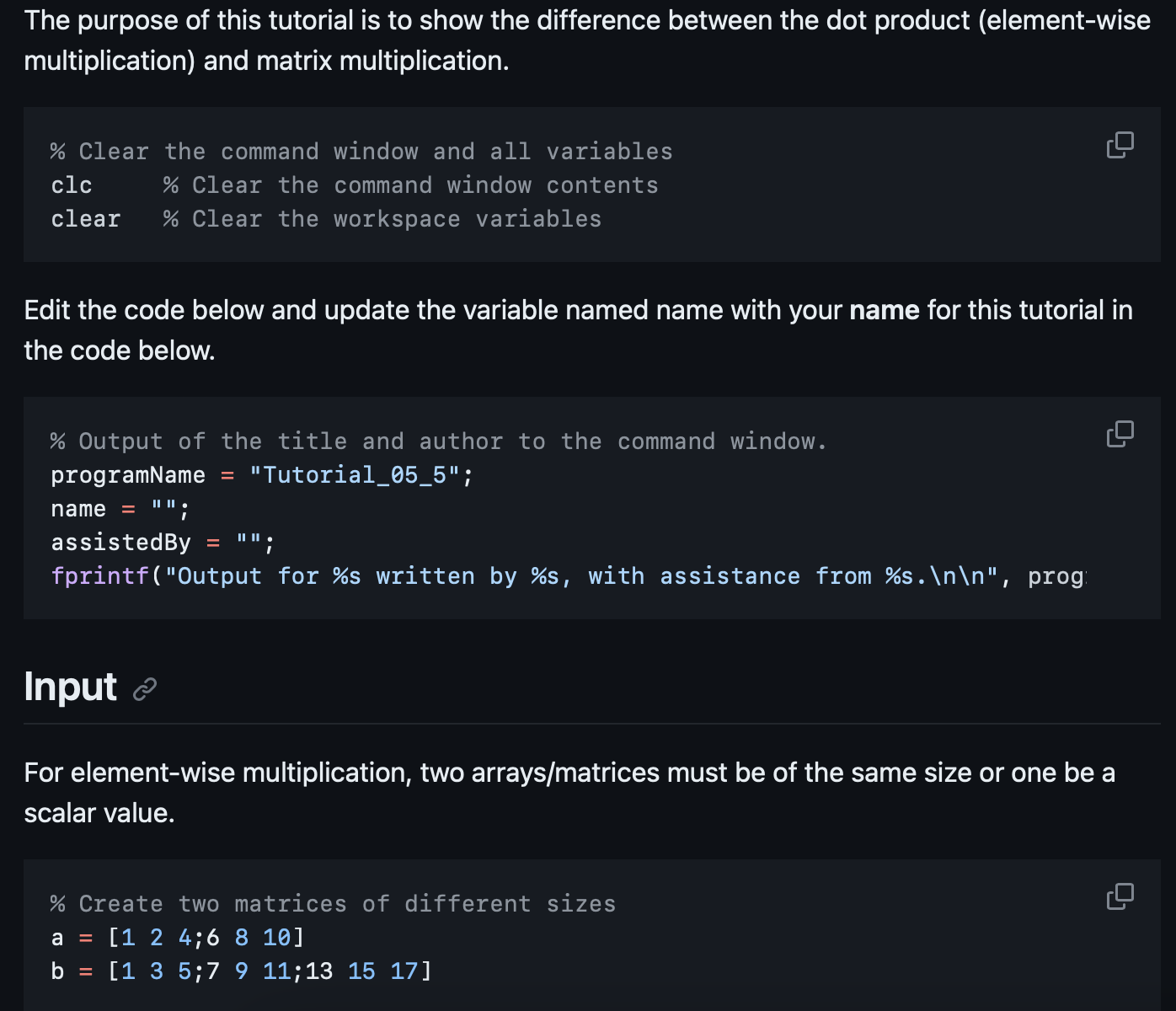This screenshot has width=1176, height=1011.
Task: Copy the clc and clear code snippet
Action: point(1119,146)
